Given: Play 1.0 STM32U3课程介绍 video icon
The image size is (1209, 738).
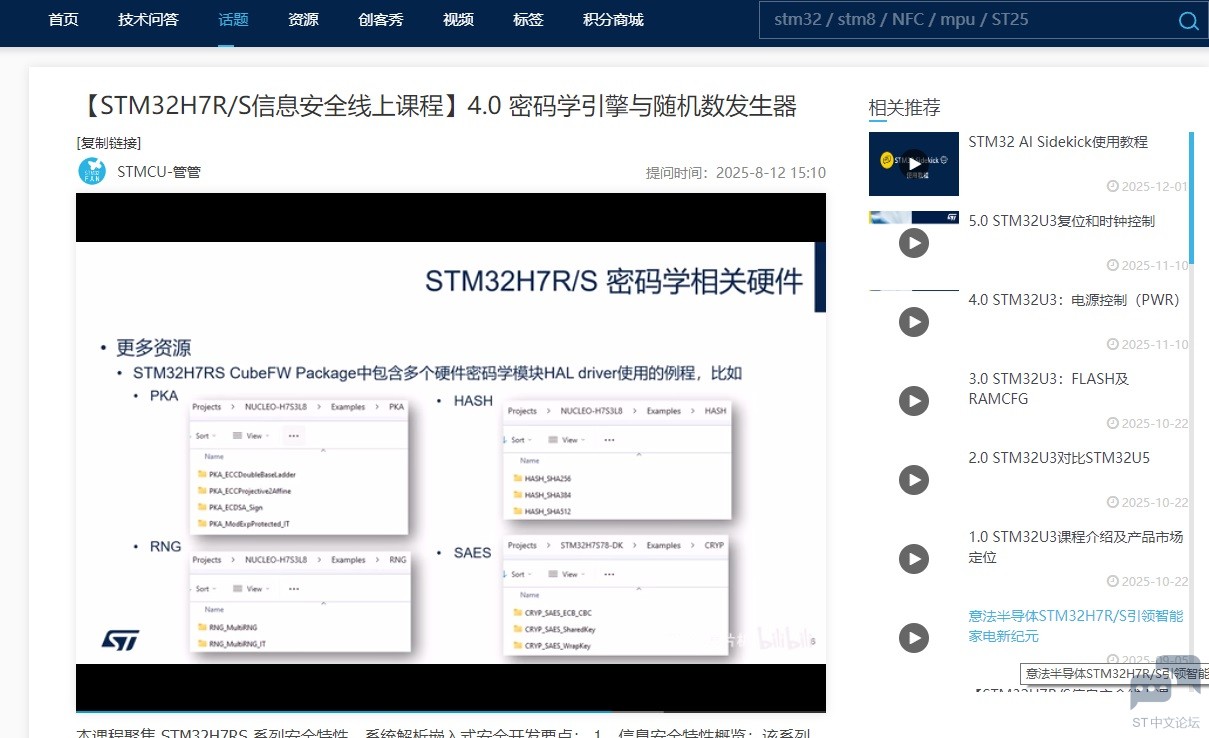Looking at the screenshot, I should [914, 559].
